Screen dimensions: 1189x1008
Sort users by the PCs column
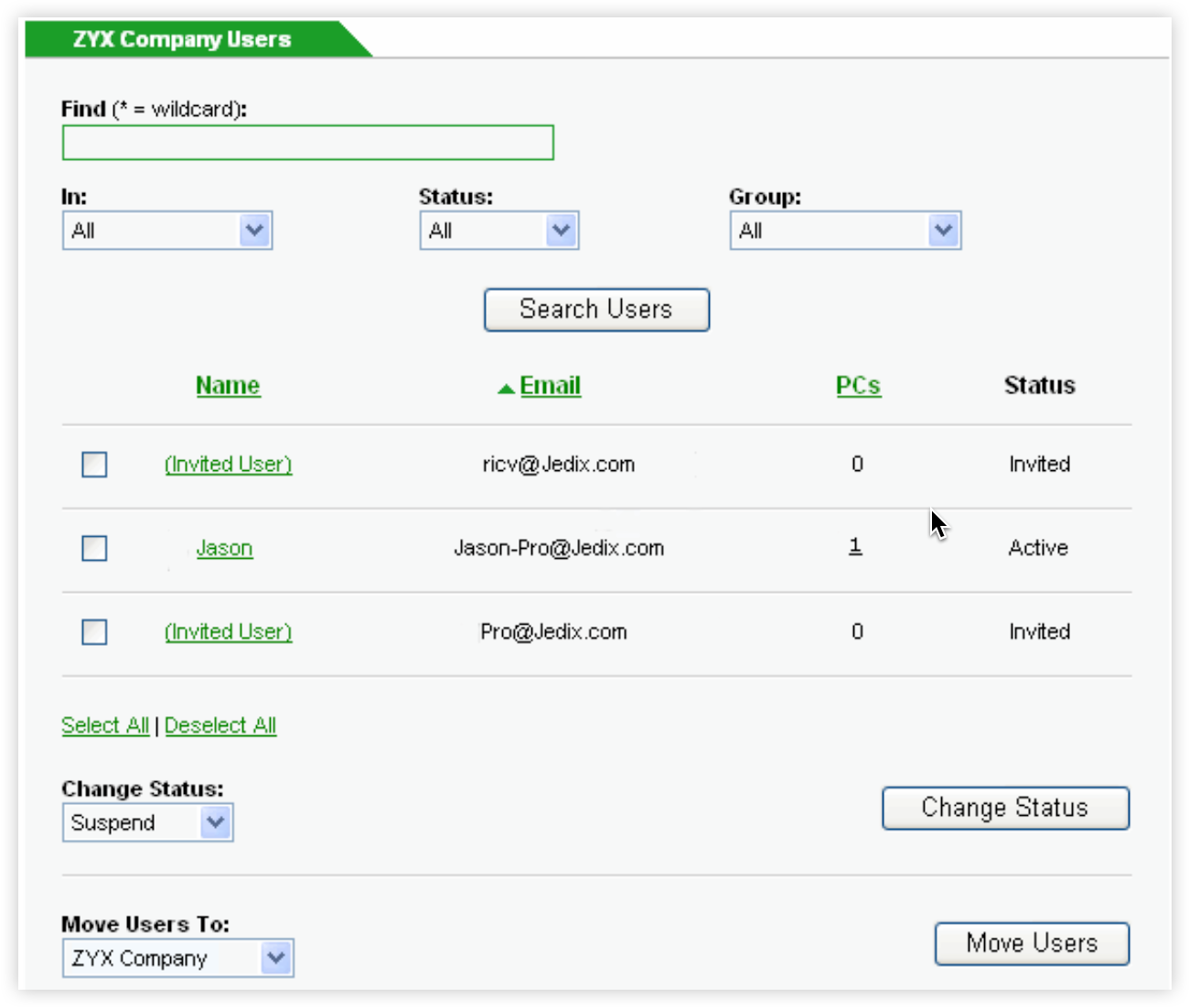858,386
